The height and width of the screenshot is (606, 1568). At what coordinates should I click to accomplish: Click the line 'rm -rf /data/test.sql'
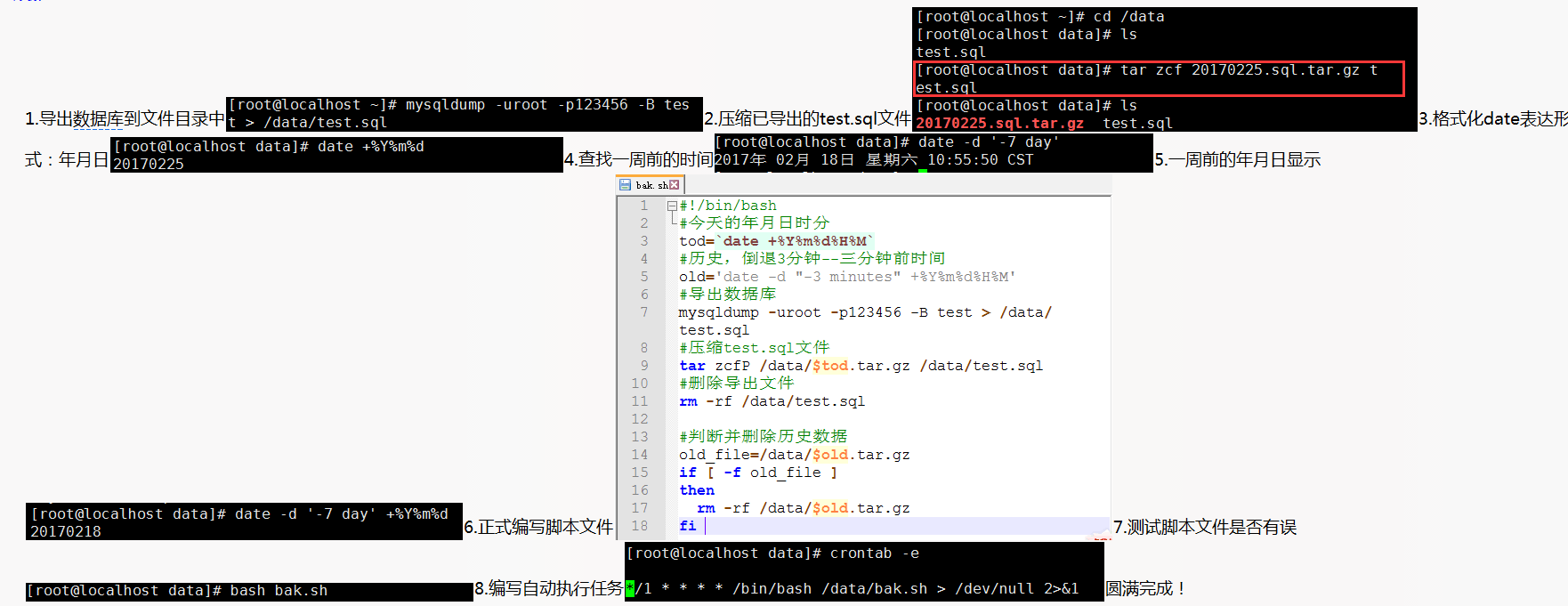pos(772,401)
